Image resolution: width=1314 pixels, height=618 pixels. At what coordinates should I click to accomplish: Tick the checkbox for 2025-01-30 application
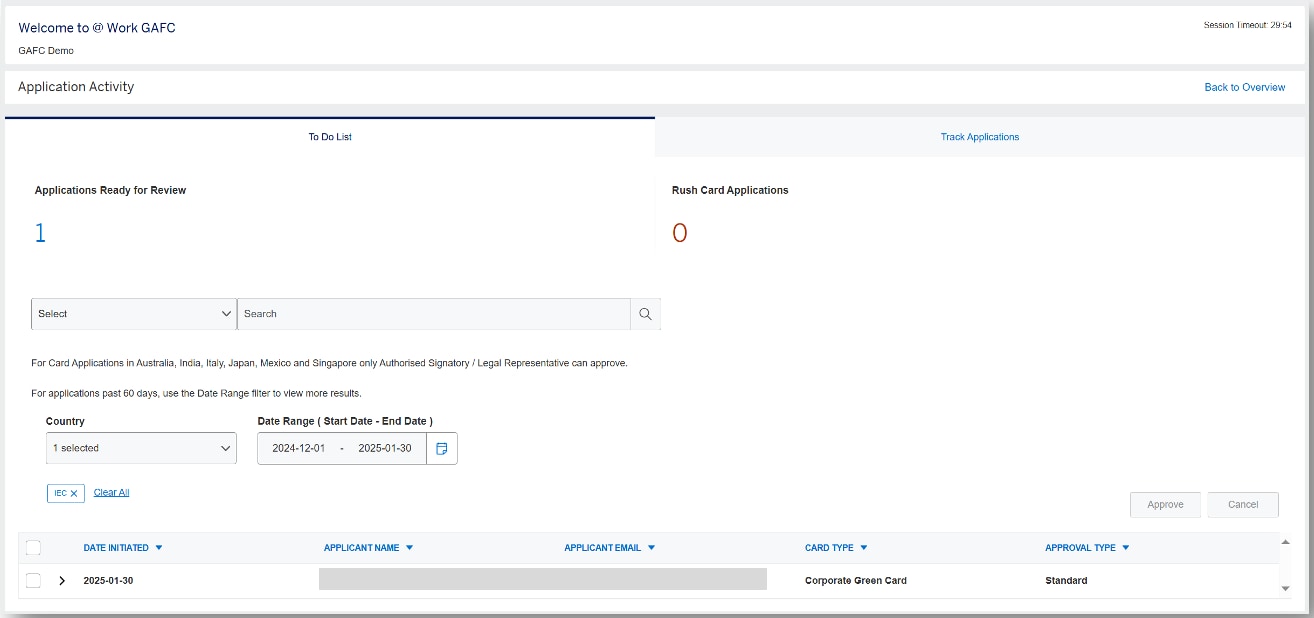pos(33,581)
